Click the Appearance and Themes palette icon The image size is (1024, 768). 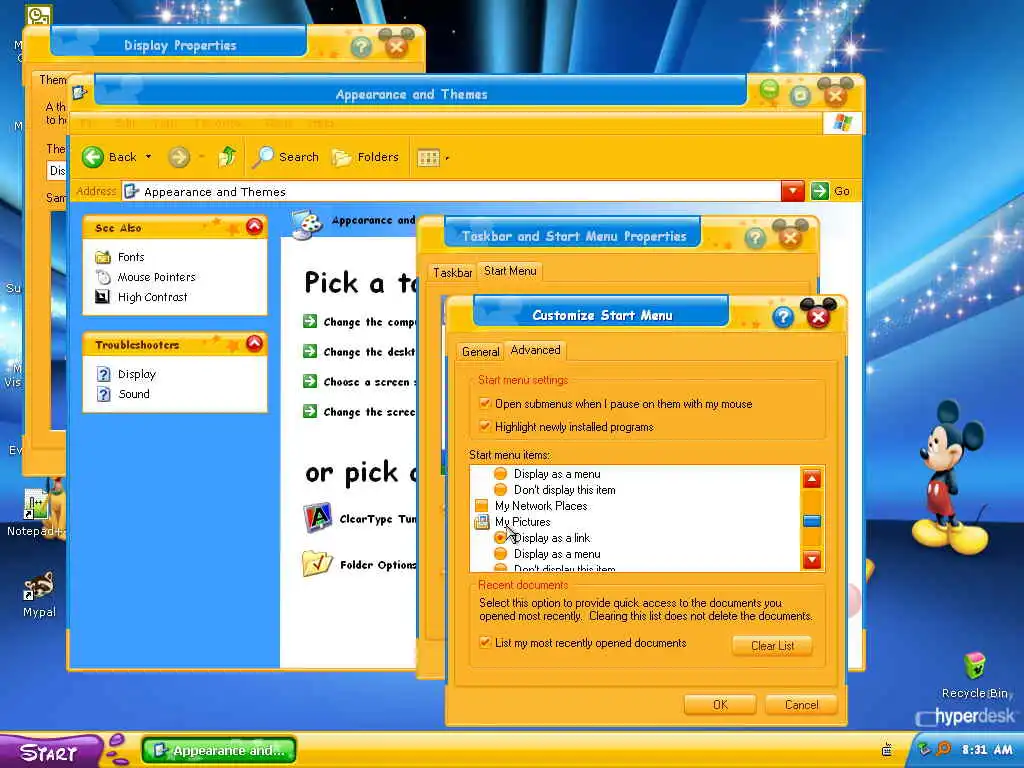(307, 223)
